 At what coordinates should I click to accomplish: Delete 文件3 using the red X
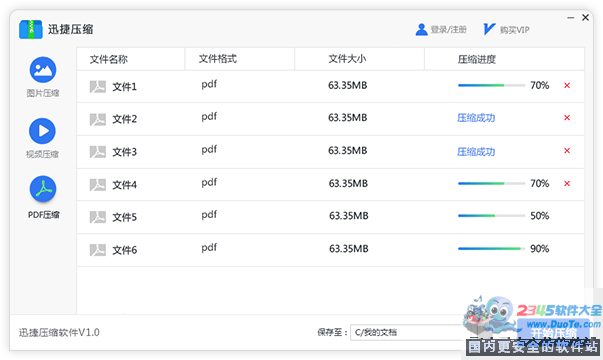tap(567, 151)
